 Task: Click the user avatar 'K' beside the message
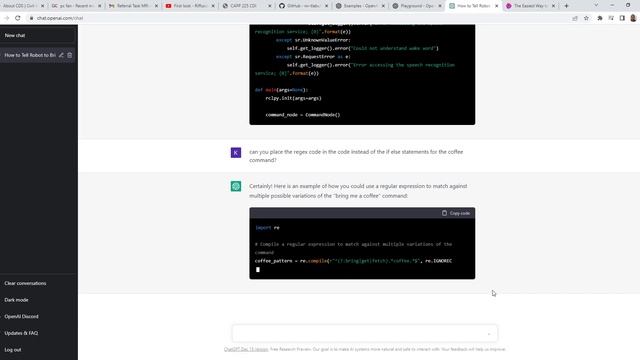point(236,153)
